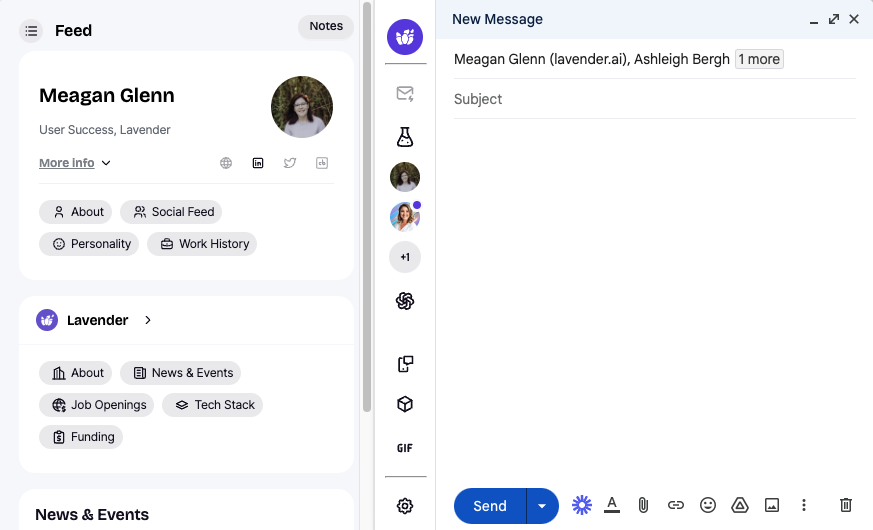Select the company About chip
The image size is (873, 530).
[75, 373]
